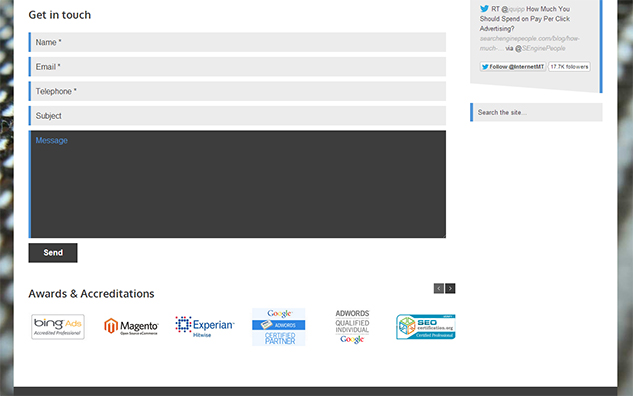This screenshot has width=633, height=396.
Task: Click the Name input field
Action: (237, 42)
